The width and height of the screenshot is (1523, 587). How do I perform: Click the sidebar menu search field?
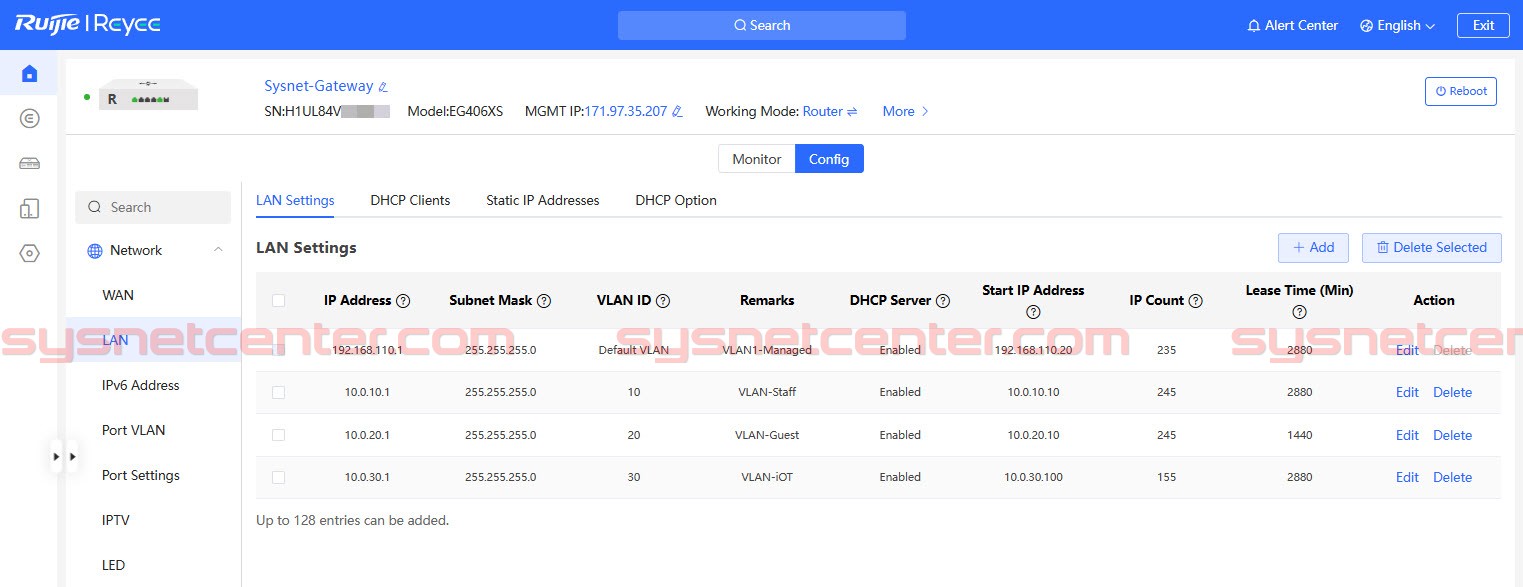153,207
